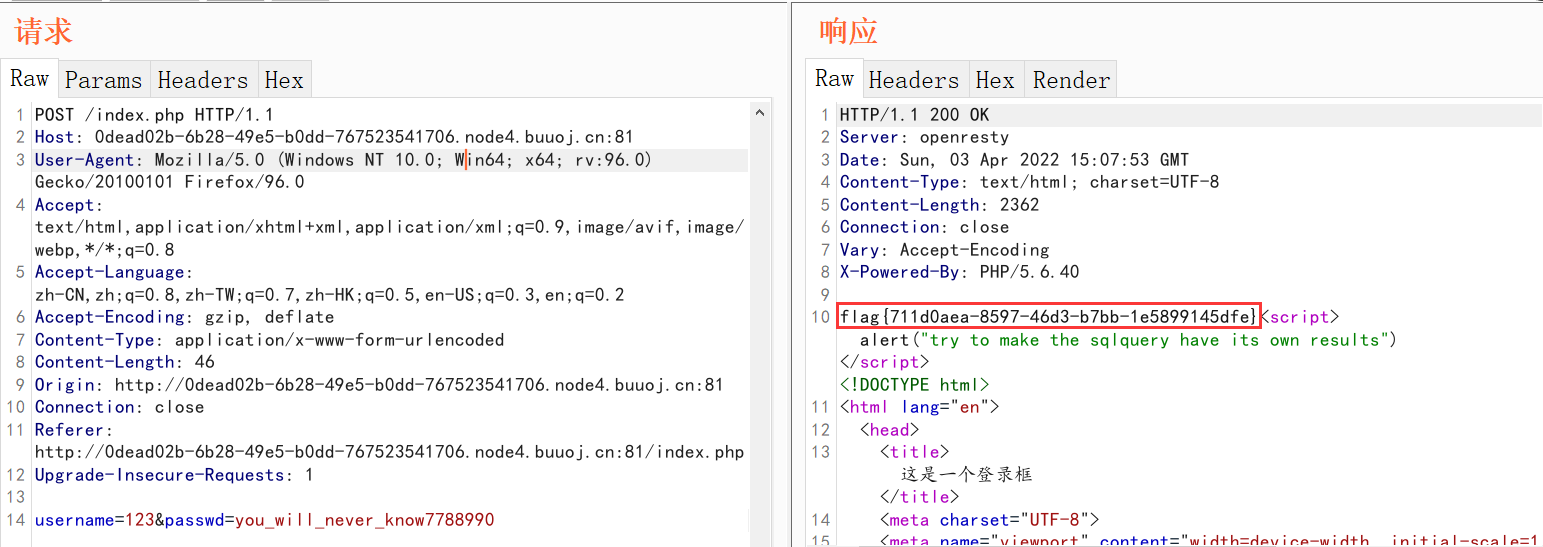The image size is (1543, 547).
Task: Click the <!DOCTYPE html> line
Action: coord(914,385)
